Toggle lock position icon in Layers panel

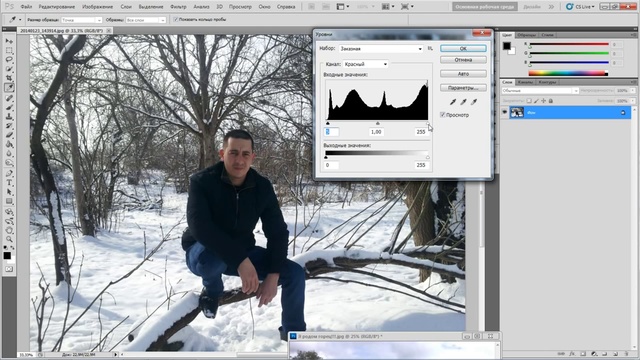tap(543, 100)
